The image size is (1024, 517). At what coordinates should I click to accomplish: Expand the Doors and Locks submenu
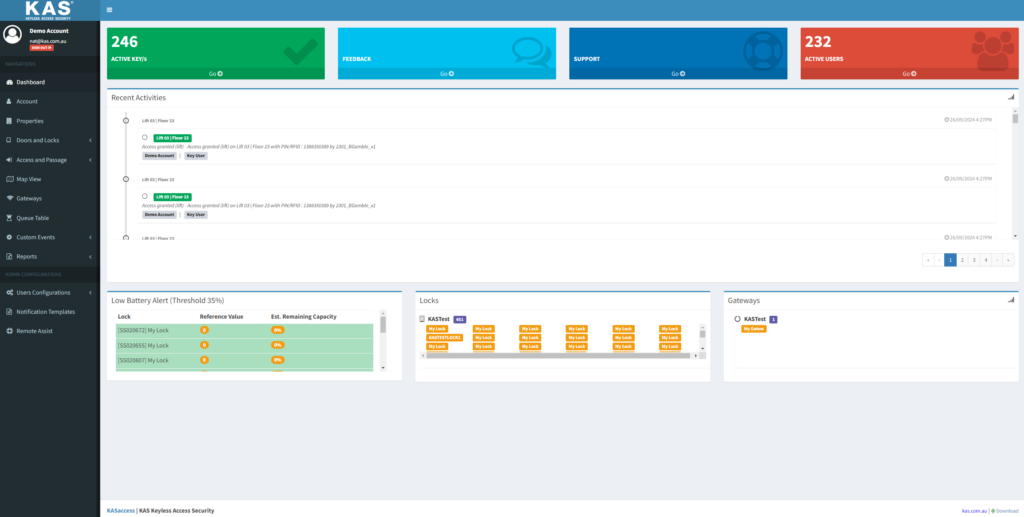tap(91, 140)
